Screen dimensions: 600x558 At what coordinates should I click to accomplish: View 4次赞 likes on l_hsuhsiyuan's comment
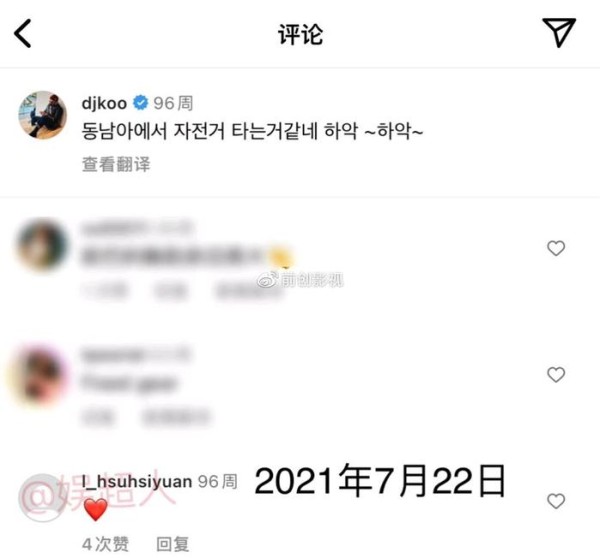click(105, 544)
